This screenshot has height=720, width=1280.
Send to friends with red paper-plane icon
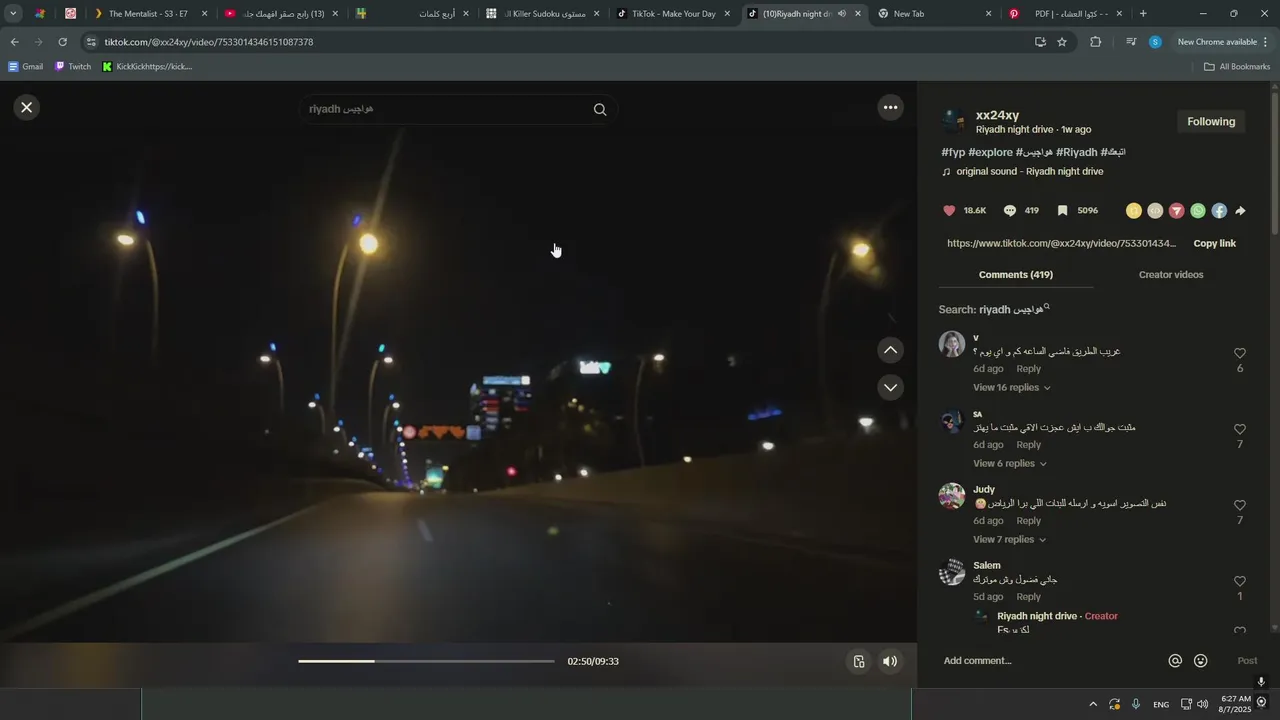point(1177,211)
